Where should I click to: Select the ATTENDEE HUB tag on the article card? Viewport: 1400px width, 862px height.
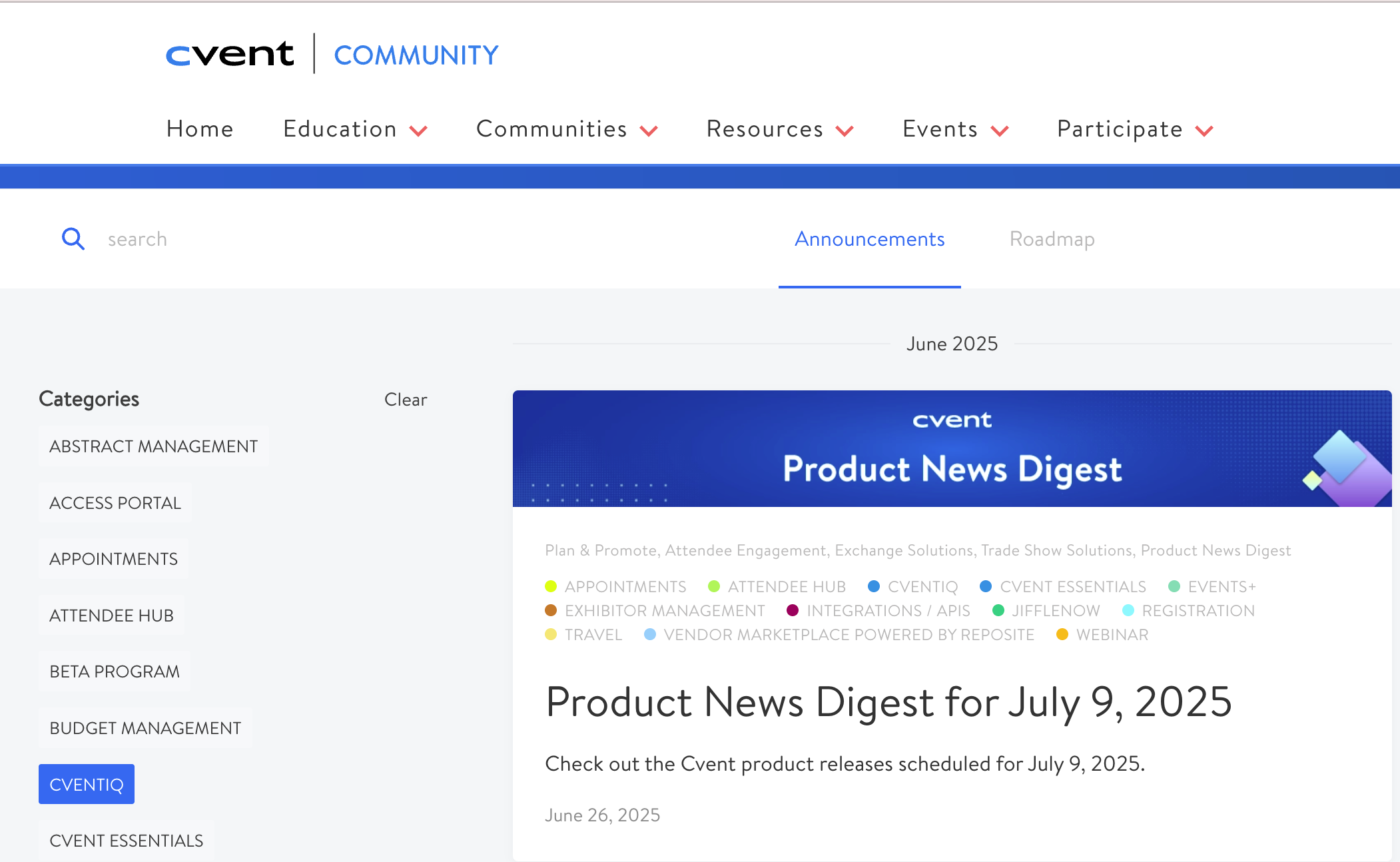787,587
